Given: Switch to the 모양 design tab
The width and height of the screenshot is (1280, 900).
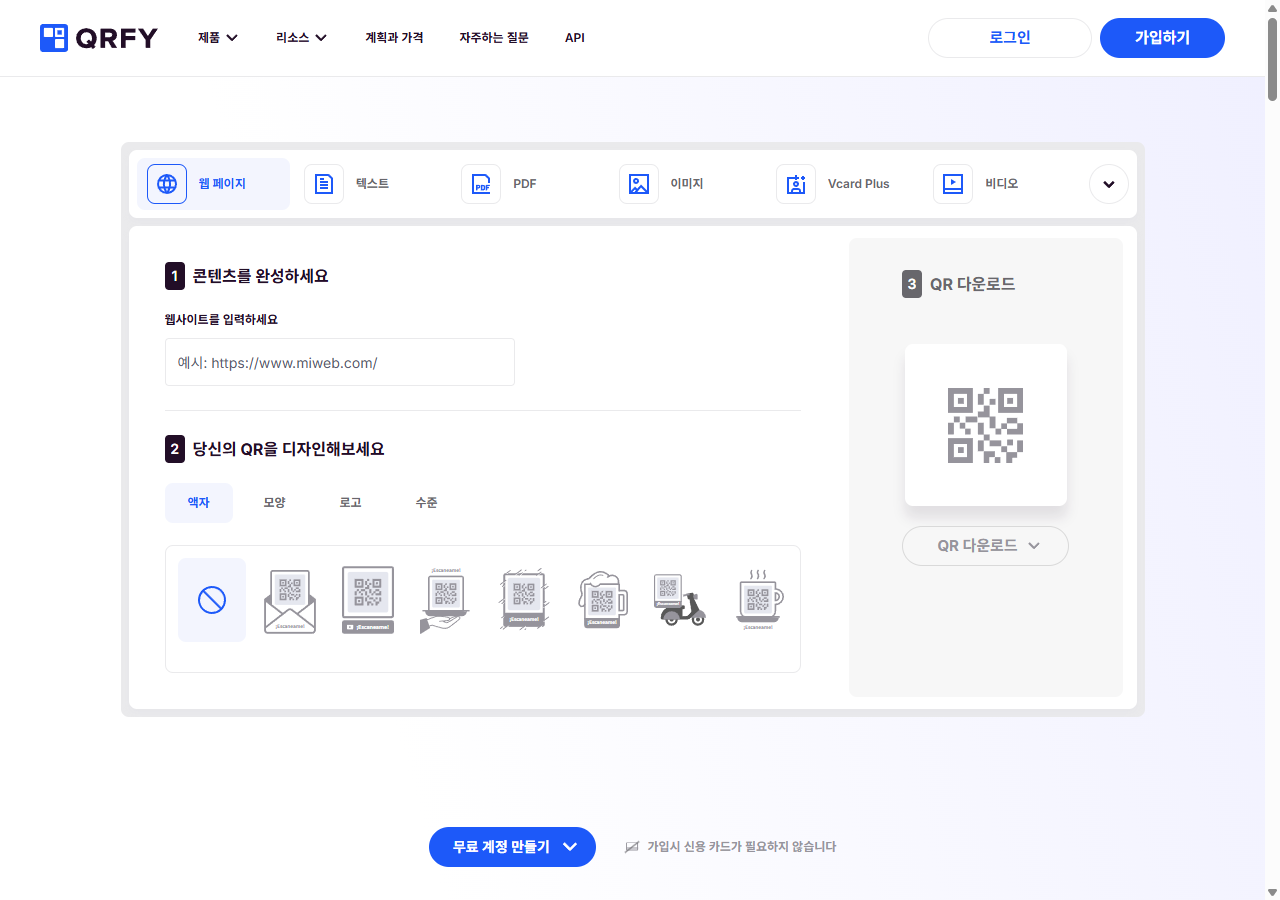Looking at the screenshot, I should [274, 502].
